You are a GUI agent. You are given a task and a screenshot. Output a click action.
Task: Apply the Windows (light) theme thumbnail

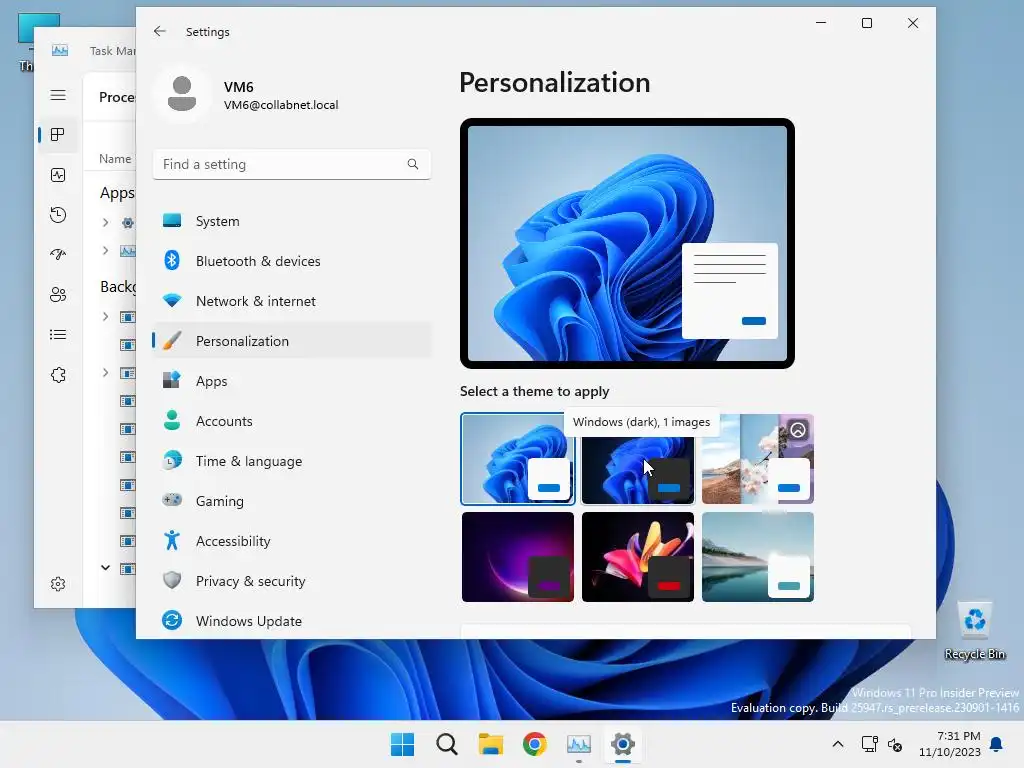click(518, 459)
